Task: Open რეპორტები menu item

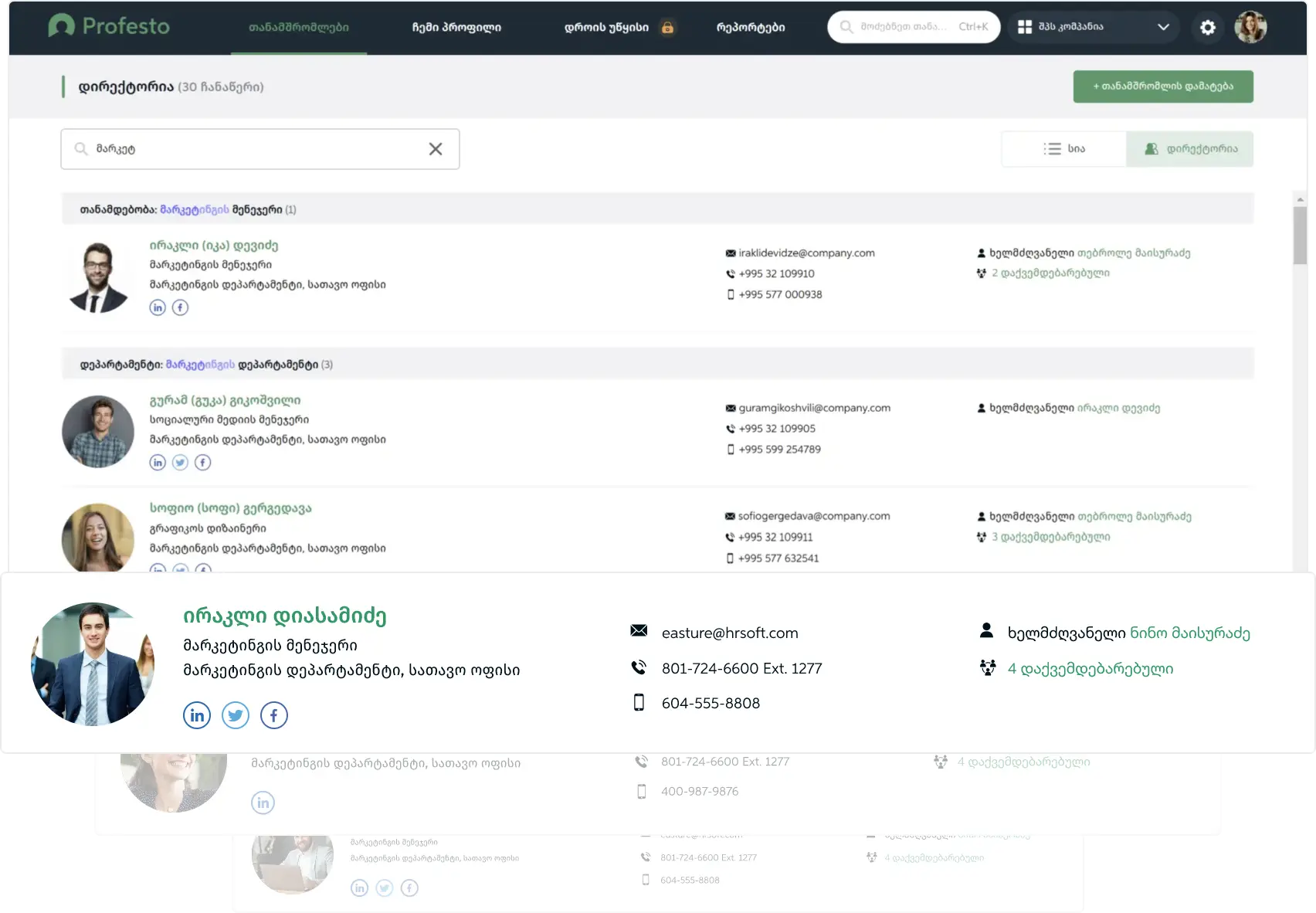Action: 751,28
